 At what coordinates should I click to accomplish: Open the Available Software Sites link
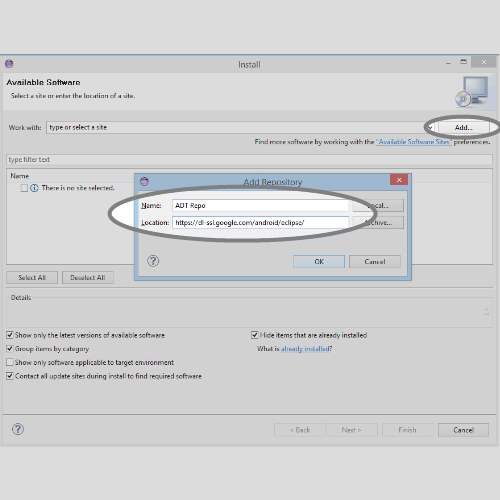pos(414,142)
